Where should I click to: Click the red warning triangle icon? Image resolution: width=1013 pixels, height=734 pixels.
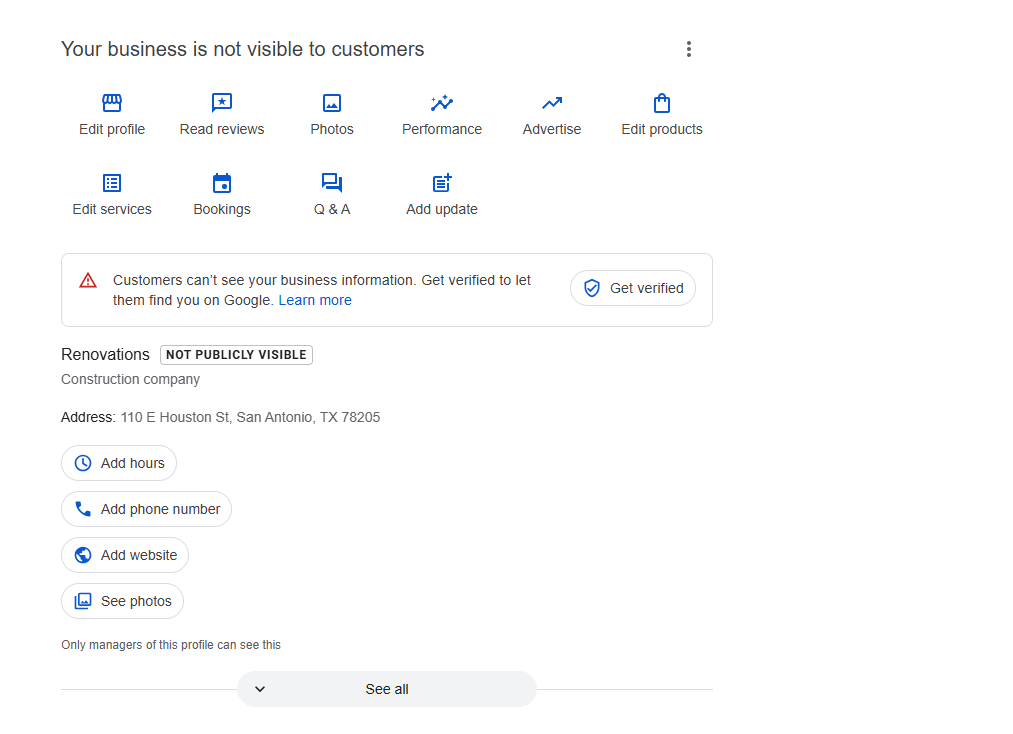click(88, 280)
